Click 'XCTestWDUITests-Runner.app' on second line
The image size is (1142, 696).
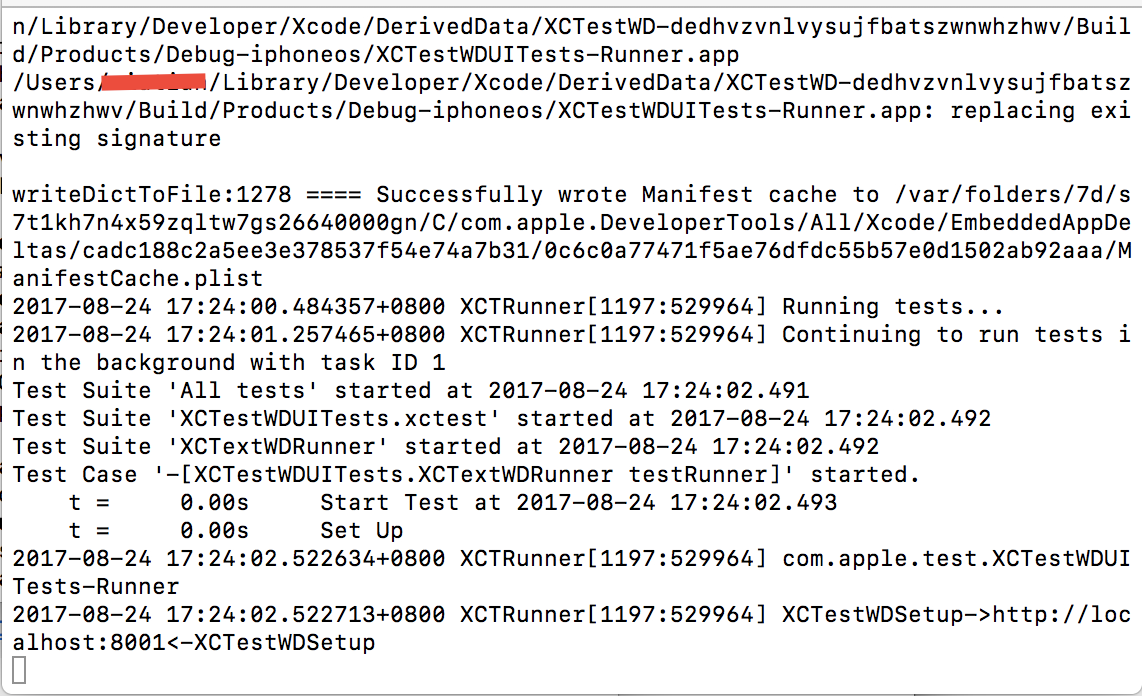[x=557, y=55]
